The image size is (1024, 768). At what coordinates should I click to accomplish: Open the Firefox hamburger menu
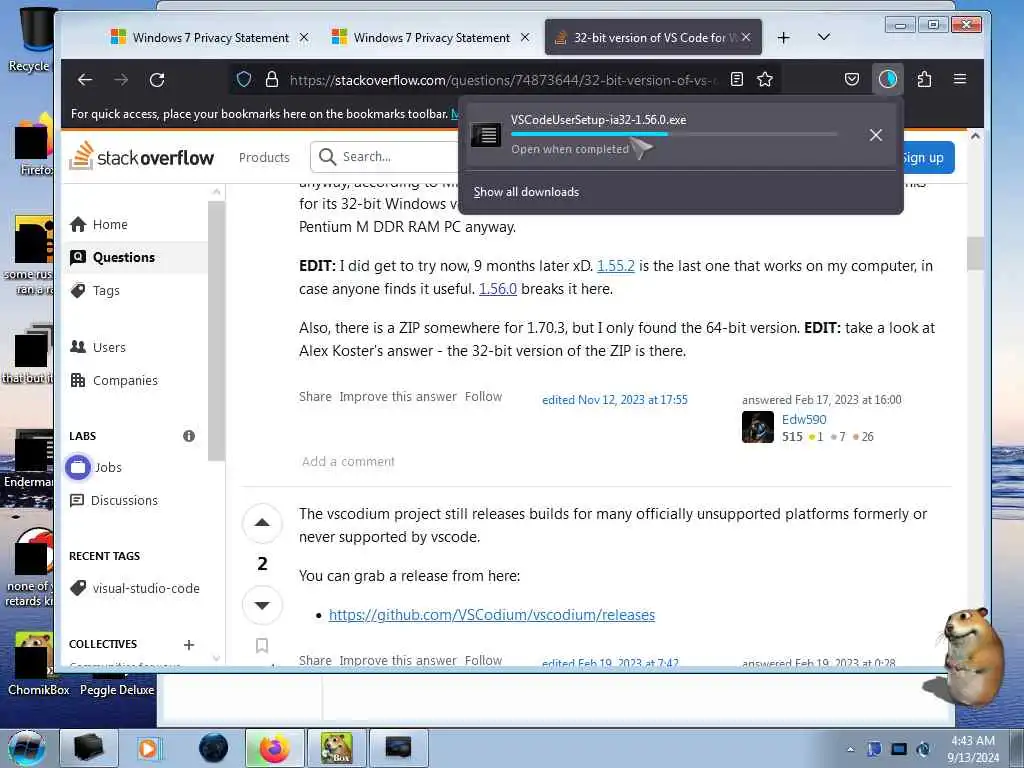(960, 79)
